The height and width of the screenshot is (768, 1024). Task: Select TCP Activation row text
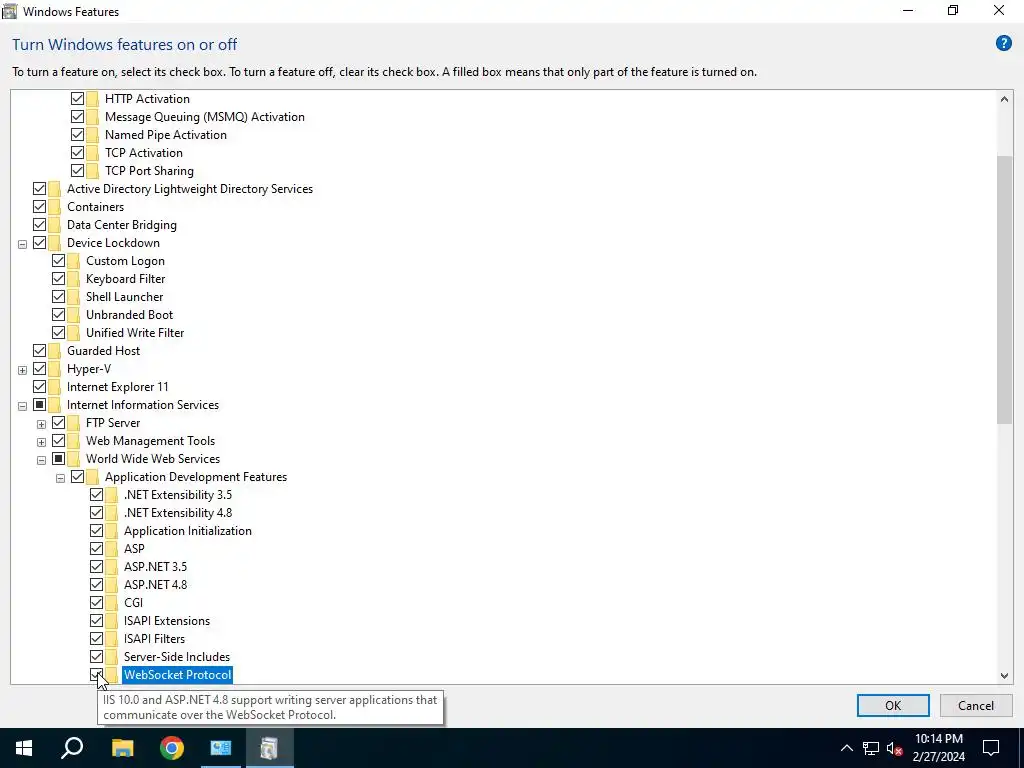144,153
